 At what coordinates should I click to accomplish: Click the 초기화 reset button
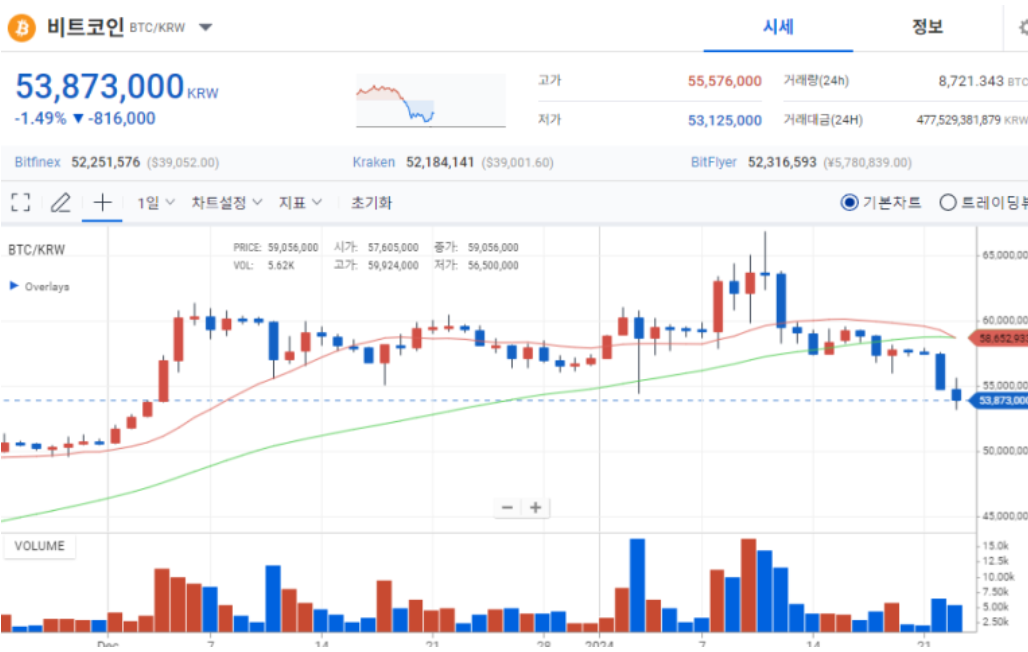pyautogui.click(x=371, y=203)
